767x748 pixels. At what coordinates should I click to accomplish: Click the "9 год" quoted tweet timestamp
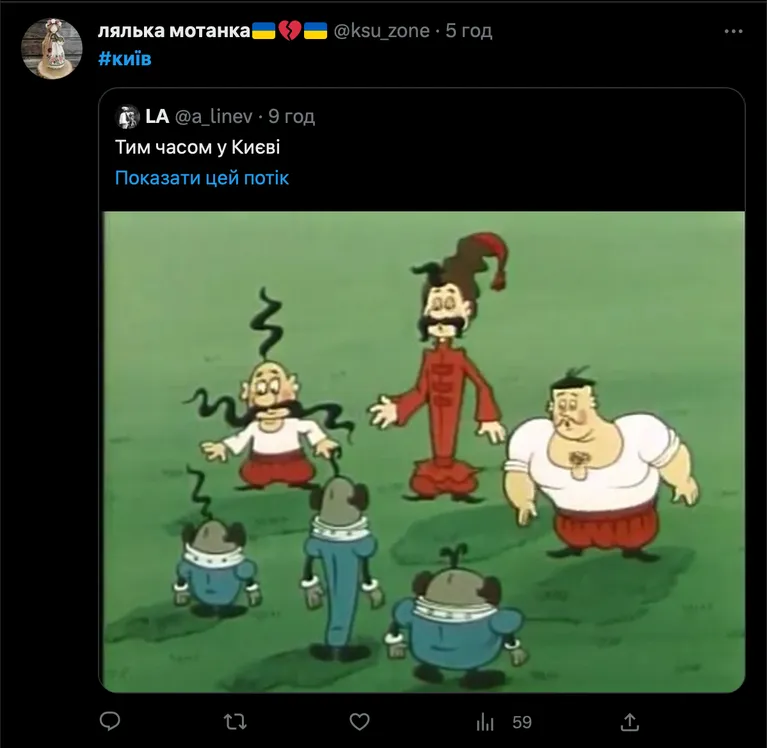pyautogui.click(x=291, y=117)
